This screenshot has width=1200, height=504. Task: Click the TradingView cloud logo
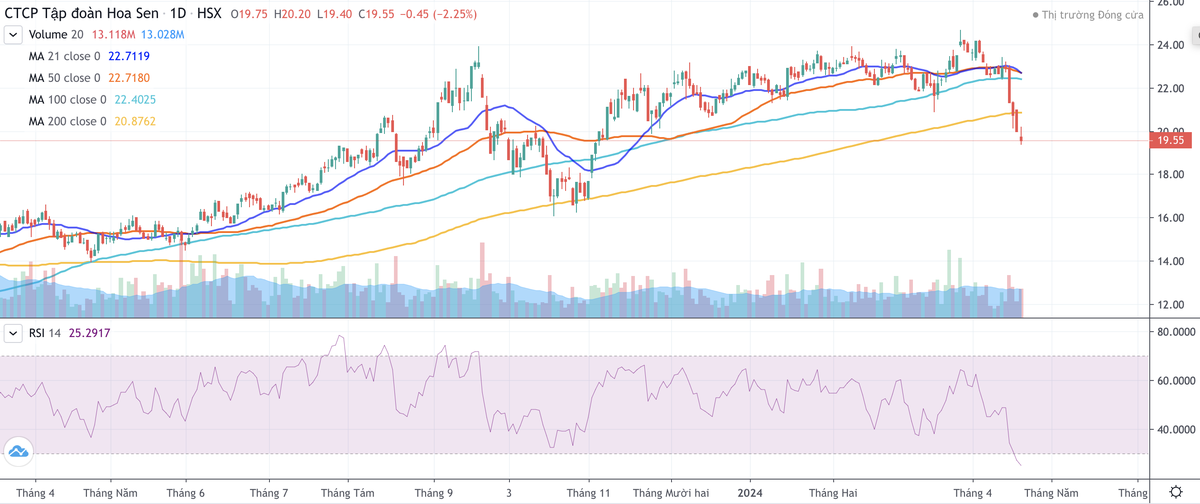point(17,452)
